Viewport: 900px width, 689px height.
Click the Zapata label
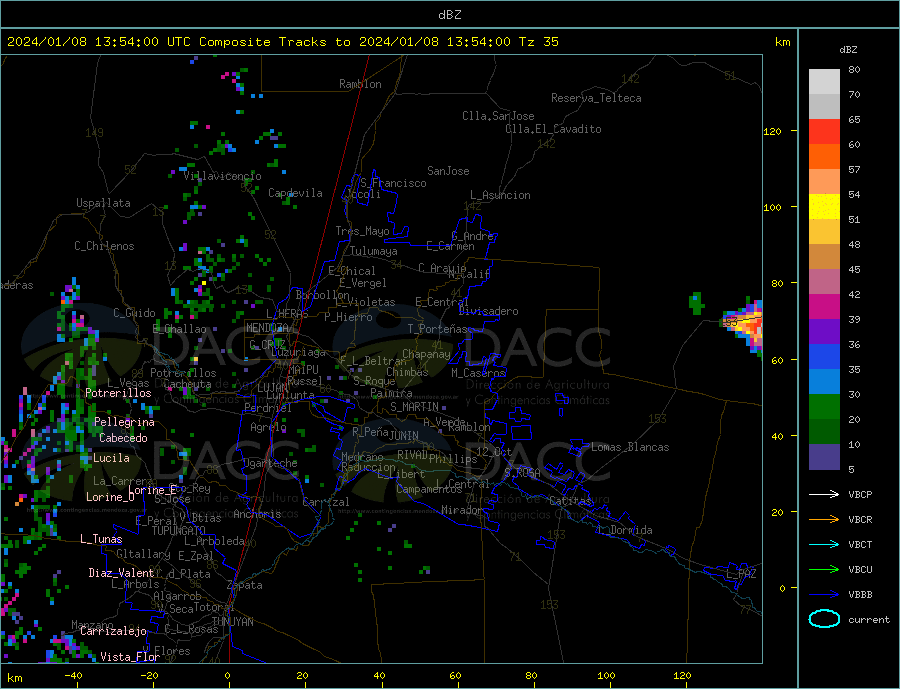(x=245, y=586)
